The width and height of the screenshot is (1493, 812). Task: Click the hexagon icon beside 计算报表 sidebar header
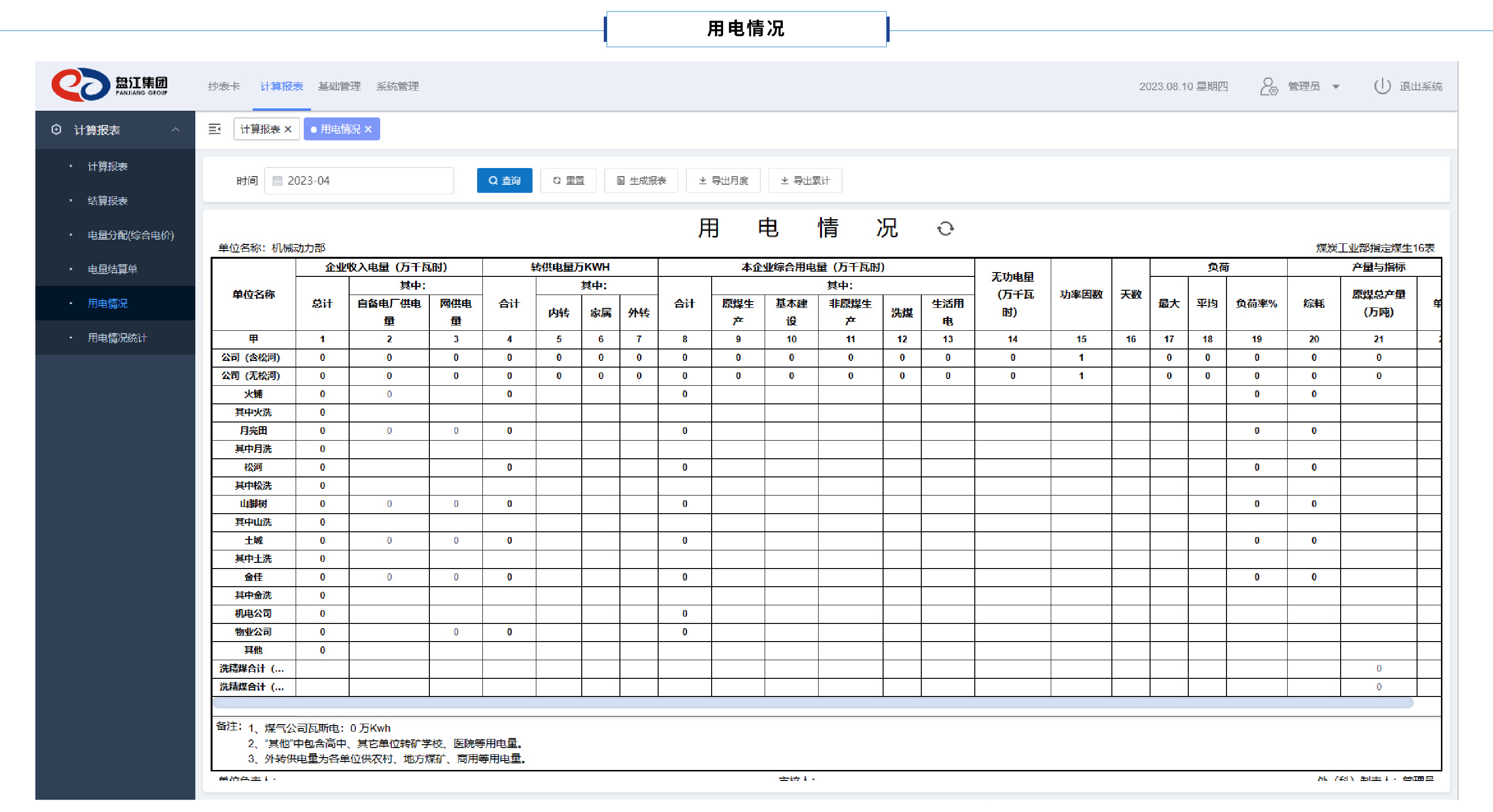pyautogui.click(x=56, y=130)
